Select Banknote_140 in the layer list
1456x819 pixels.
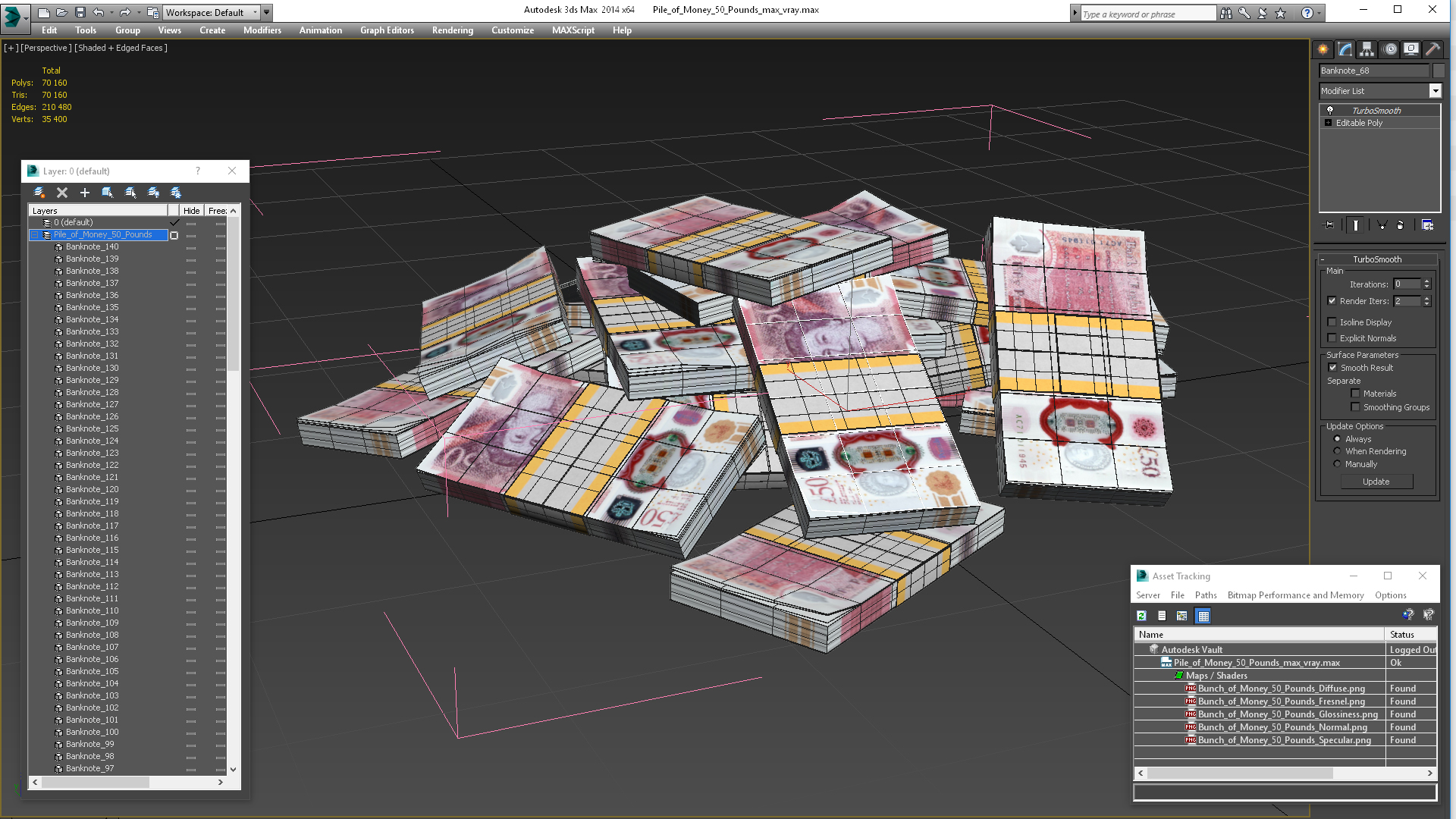[x=92, y=247]
